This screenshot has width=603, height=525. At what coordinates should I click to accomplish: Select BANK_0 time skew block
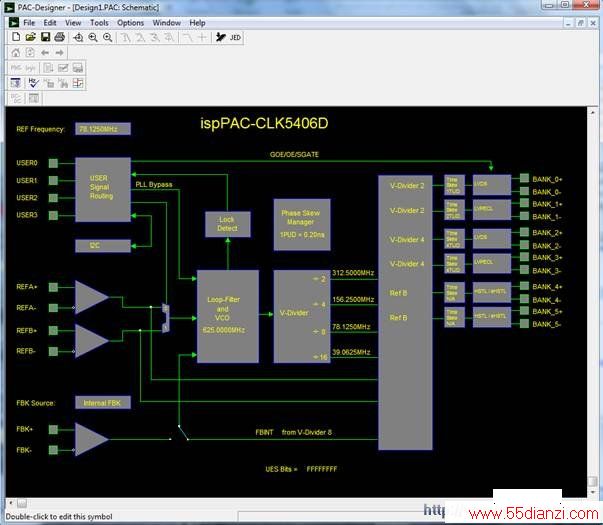coord(454,185)
